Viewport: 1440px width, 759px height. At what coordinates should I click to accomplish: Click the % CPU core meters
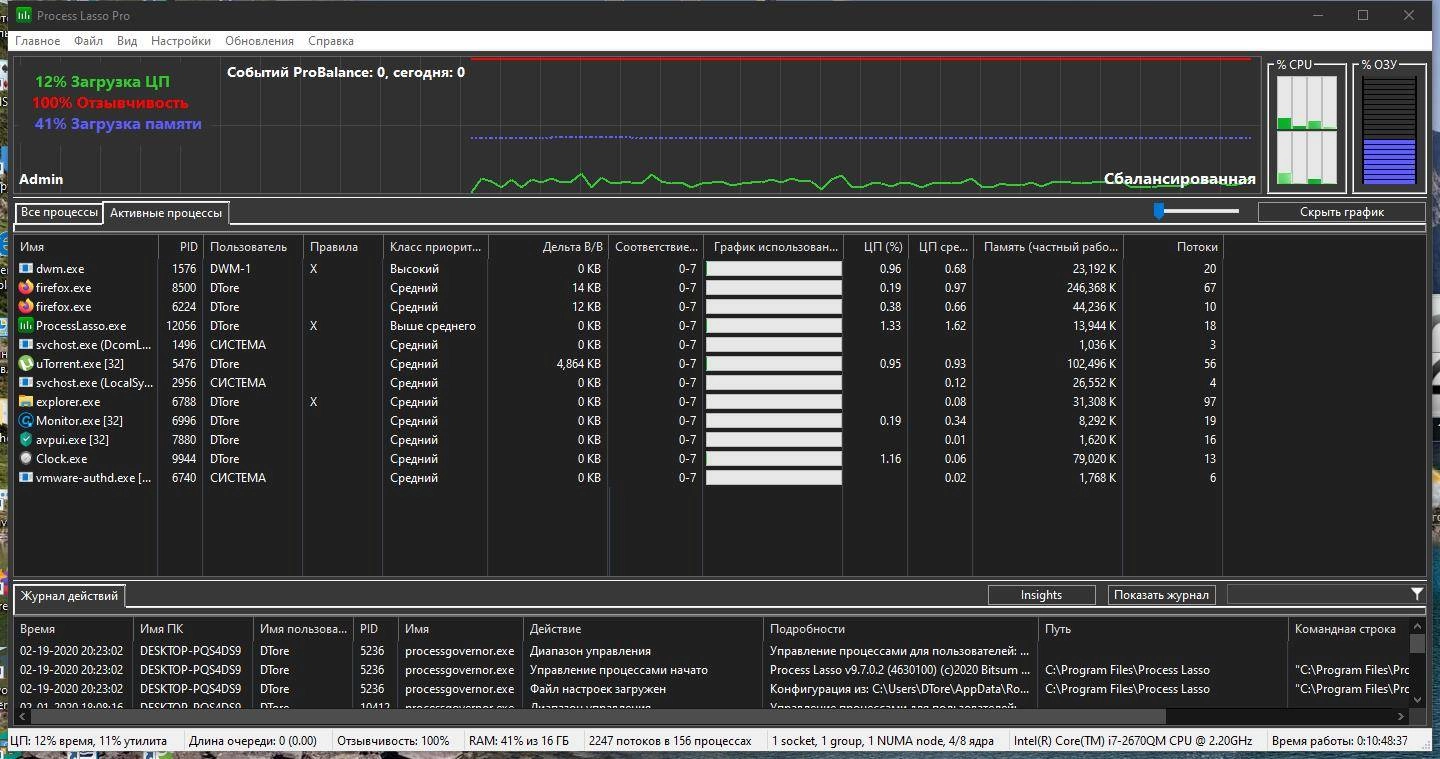[x=1307, y=130]
